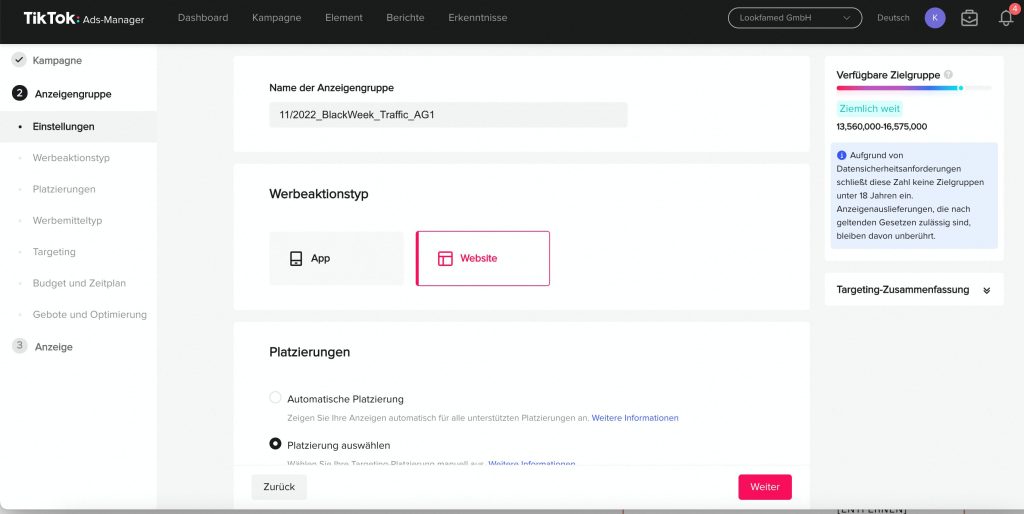Click the info icon in the blue notice
This screenshot has width=1024, height=514.
(842, 155)
